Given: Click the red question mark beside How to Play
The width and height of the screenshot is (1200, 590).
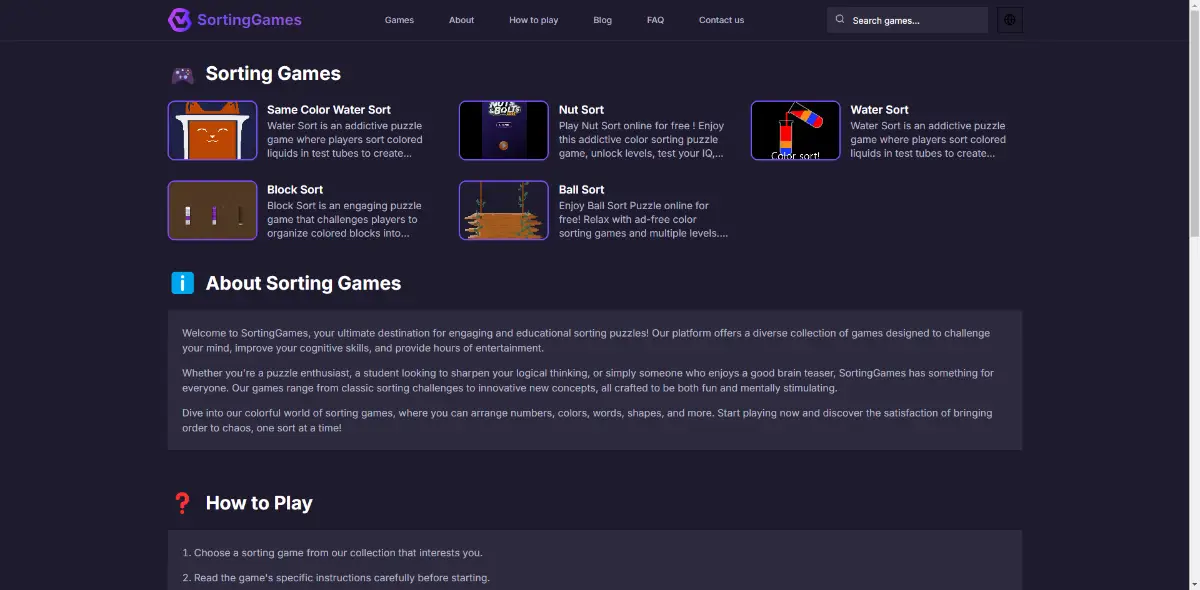Looking at the screenshot, I should click(183, 503).
